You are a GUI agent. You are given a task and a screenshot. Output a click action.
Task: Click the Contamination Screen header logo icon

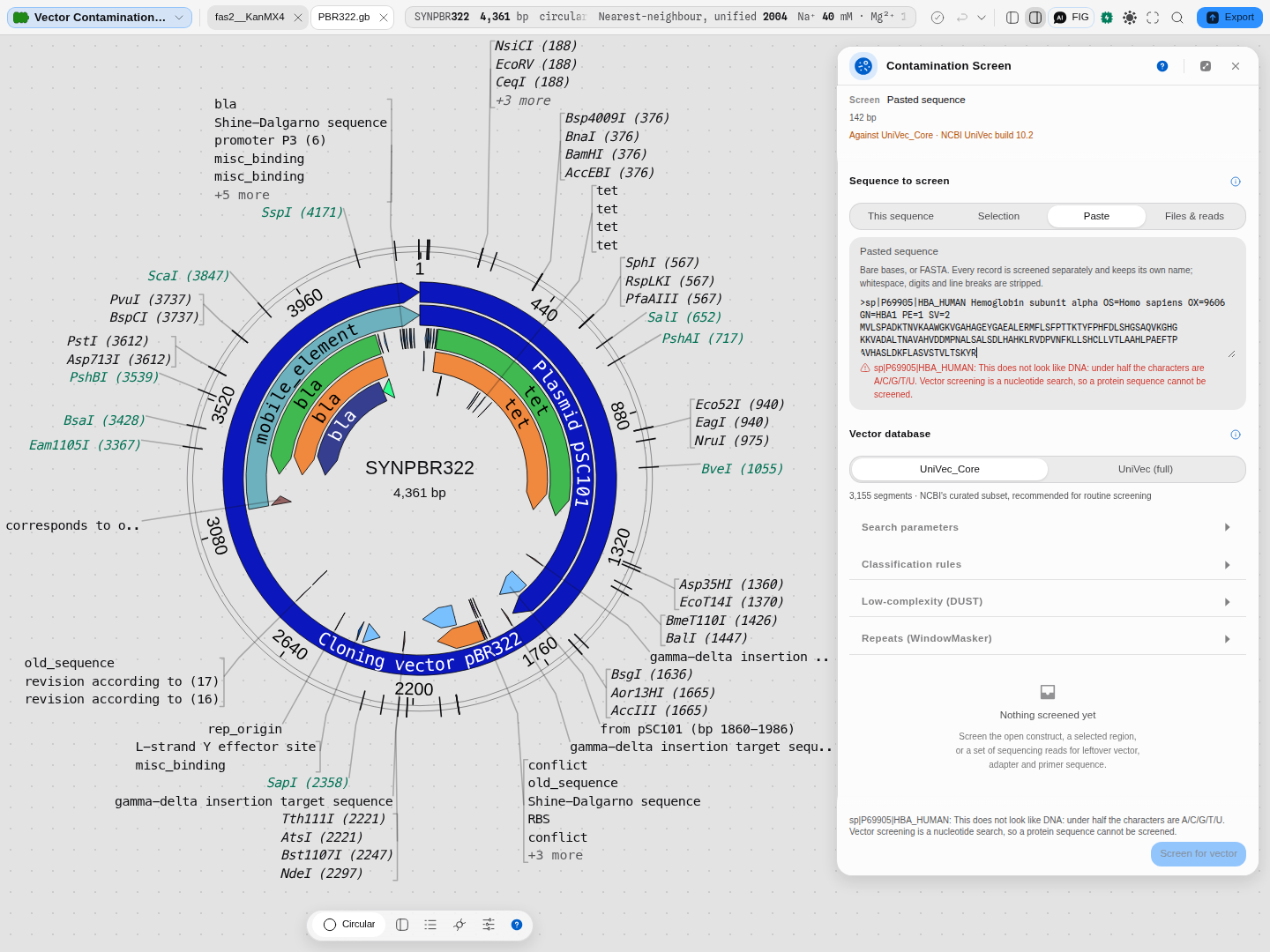(863, 66)
